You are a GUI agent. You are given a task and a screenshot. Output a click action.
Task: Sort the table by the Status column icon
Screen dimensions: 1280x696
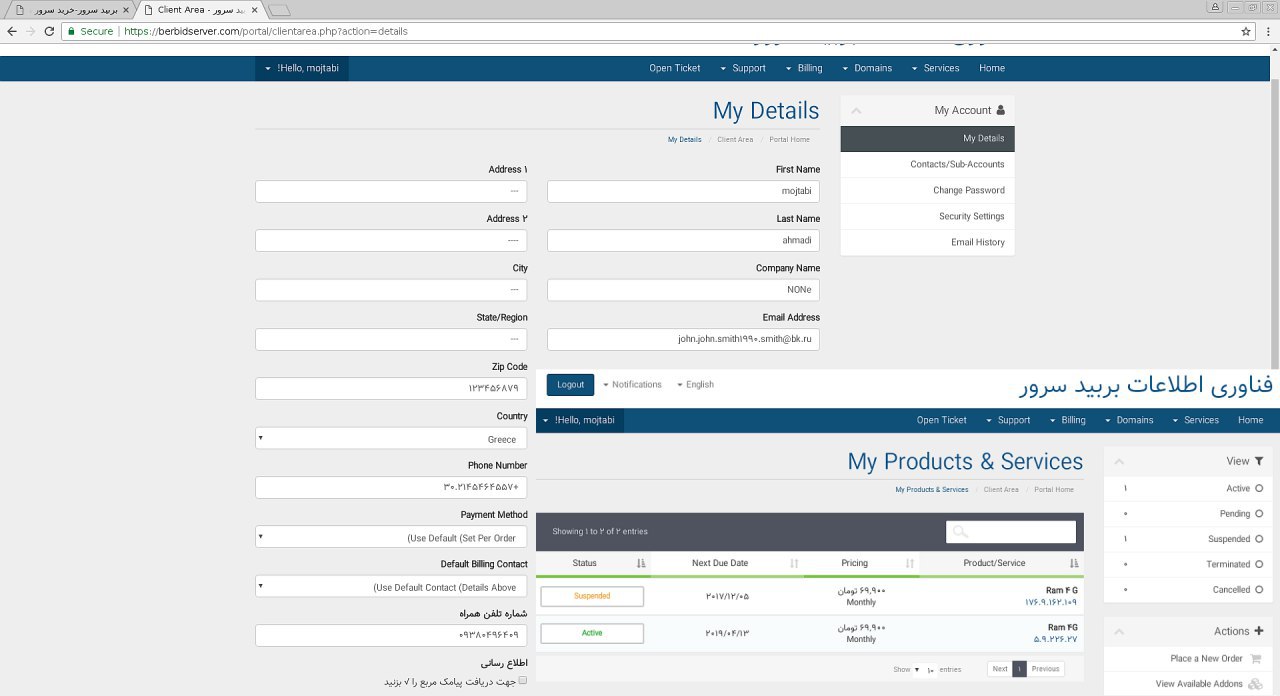[641, 564]
